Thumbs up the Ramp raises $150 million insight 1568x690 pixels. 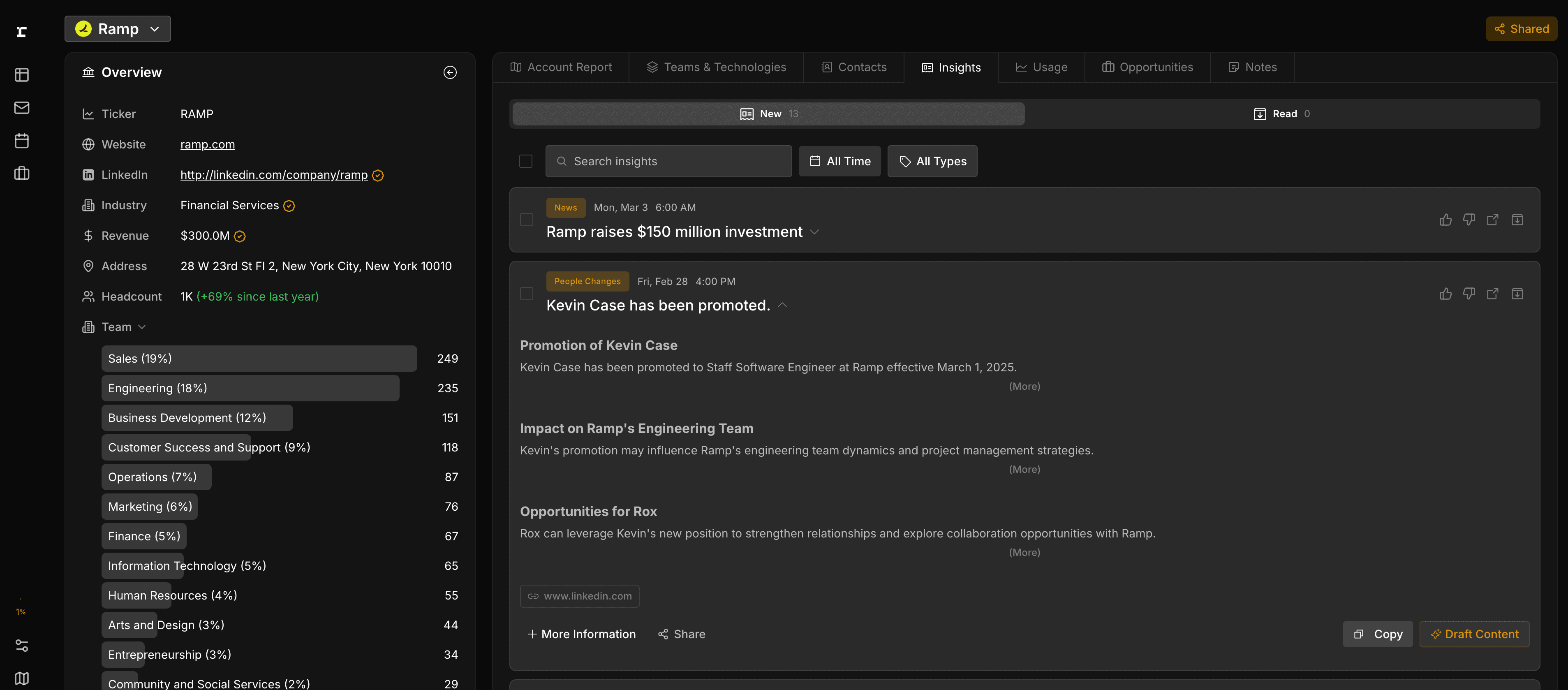click(1445, 220)
